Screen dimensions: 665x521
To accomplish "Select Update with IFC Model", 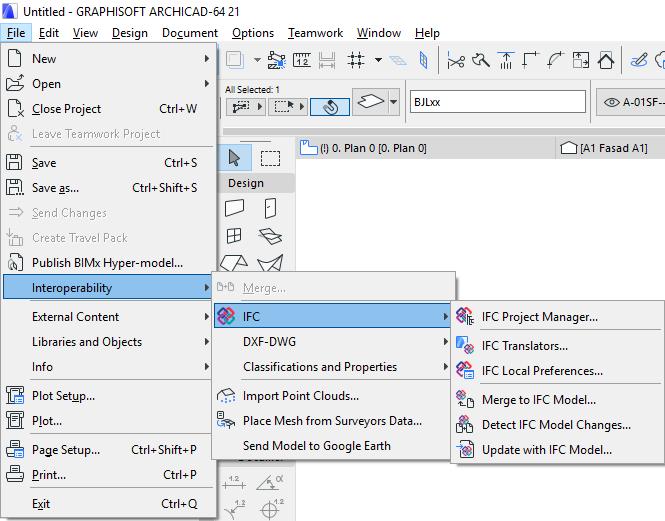I will pos(557,450).
